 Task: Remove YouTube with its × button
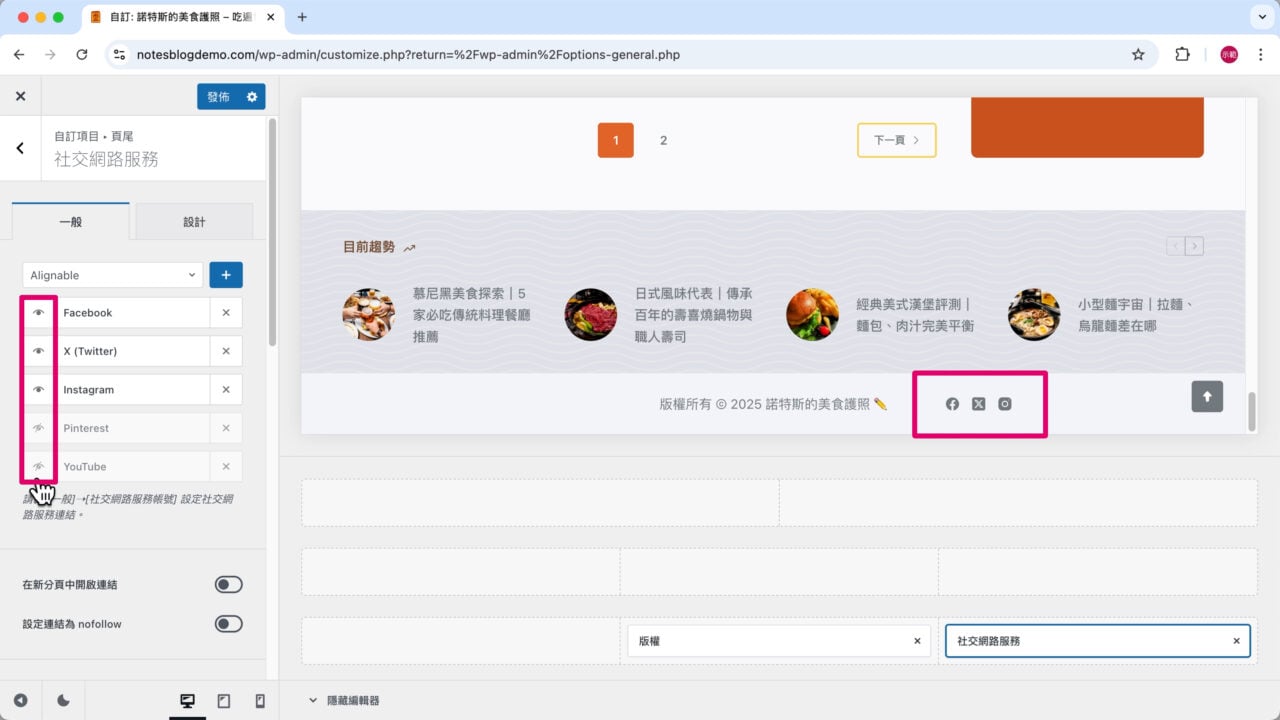[226, 466]
